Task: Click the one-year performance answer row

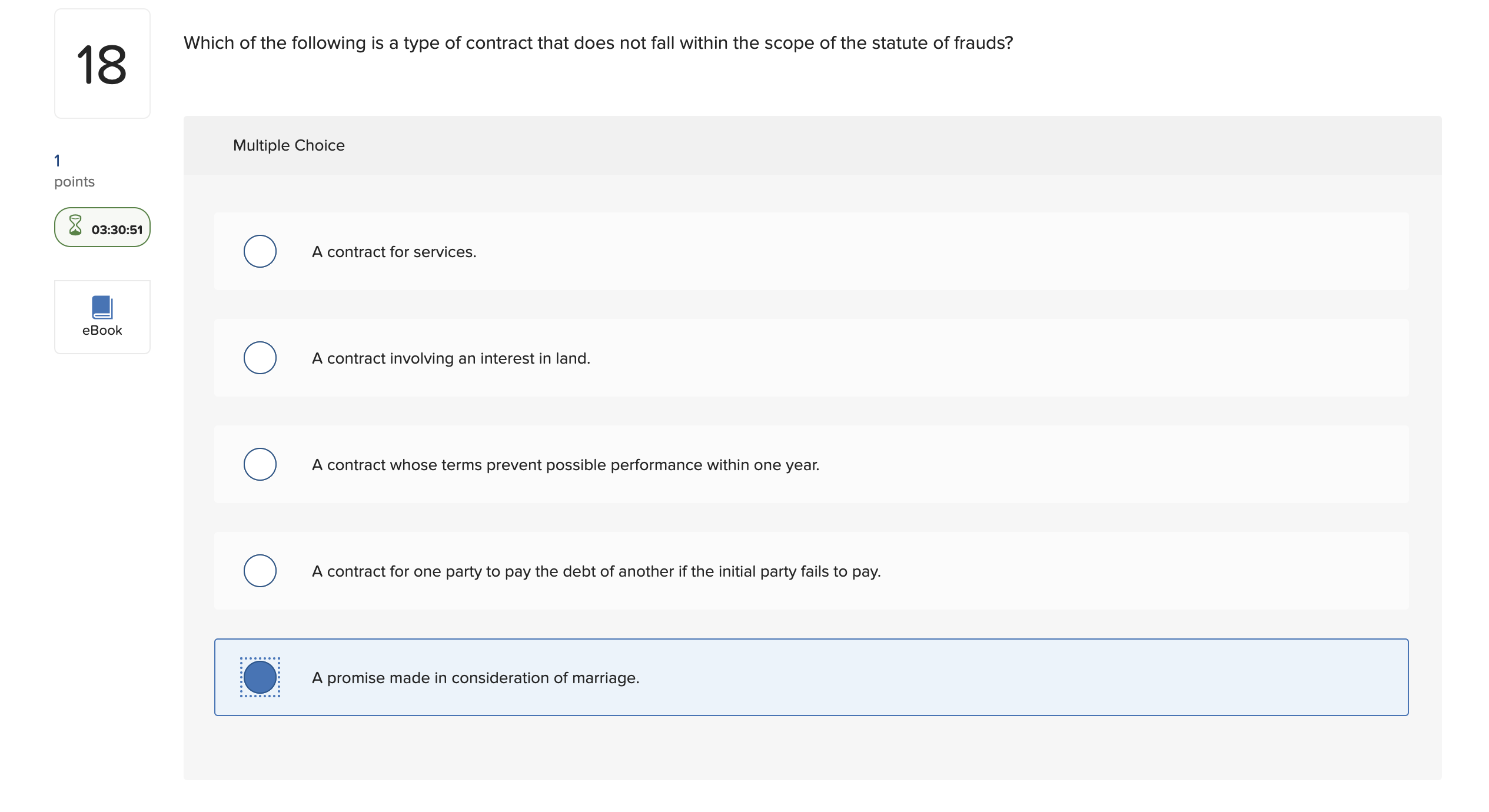Action: 811,464
